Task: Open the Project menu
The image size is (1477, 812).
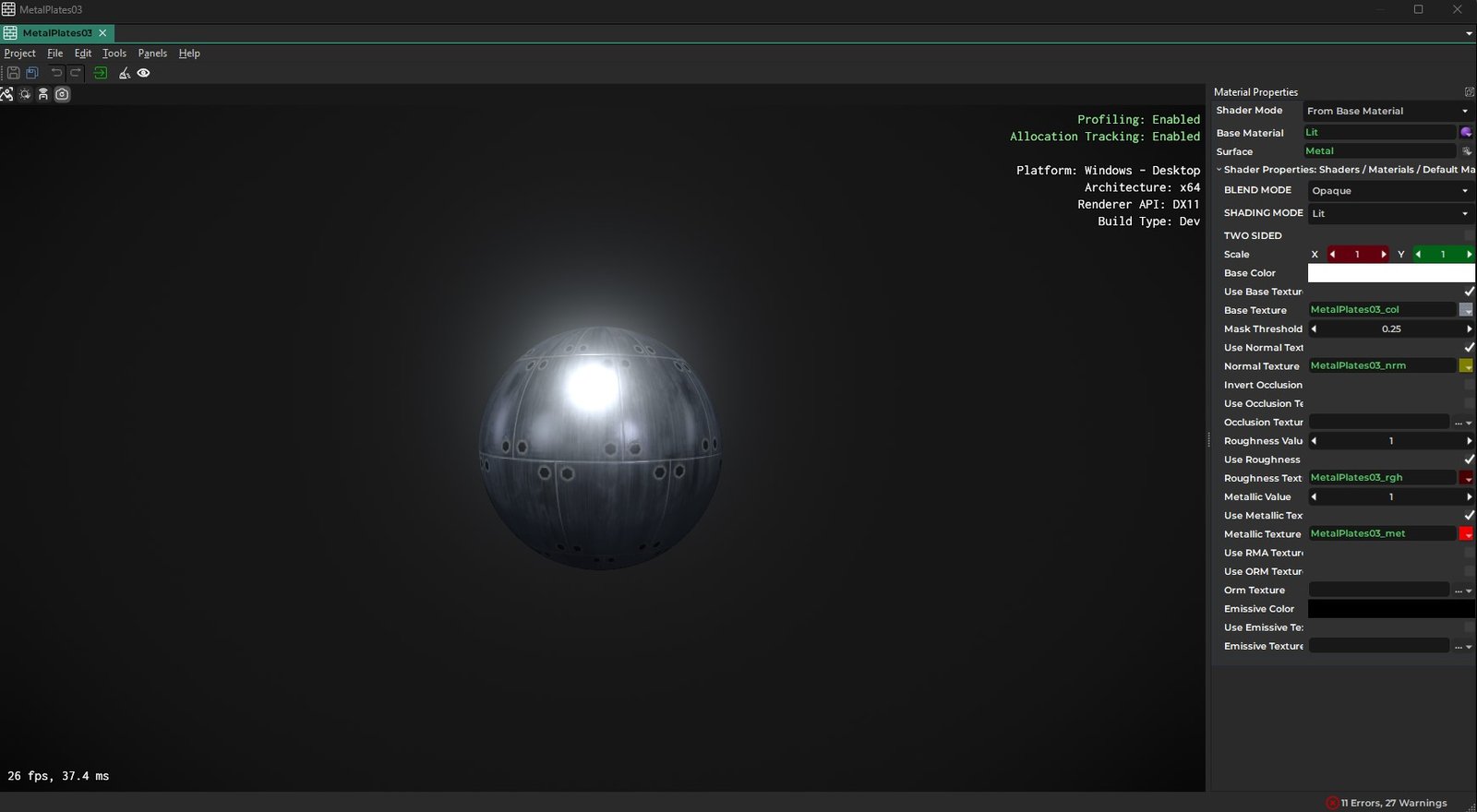Action: pos(19,54)
